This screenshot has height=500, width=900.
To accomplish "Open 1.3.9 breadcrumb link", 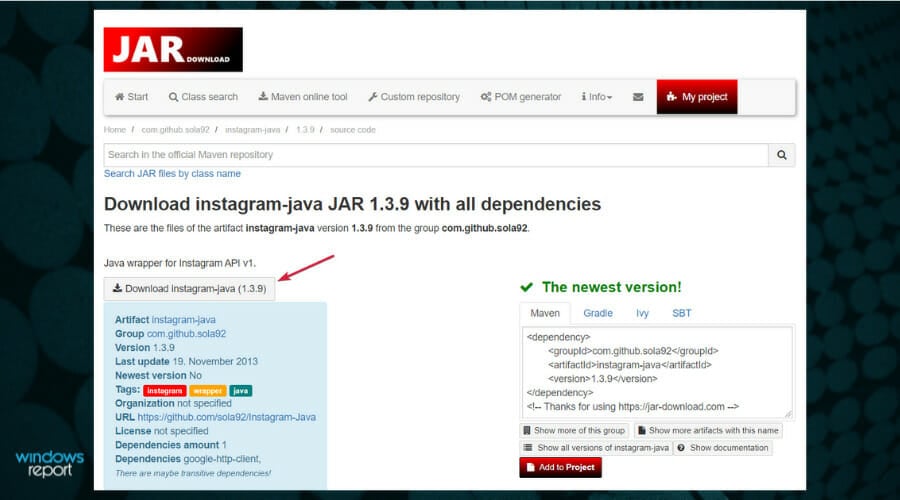I will (305, 130).
